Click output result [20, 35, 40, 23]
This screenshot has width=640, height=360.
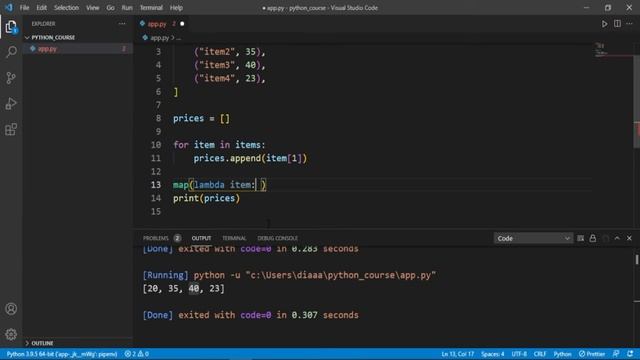pyautogui.click(x=184, y=289)
